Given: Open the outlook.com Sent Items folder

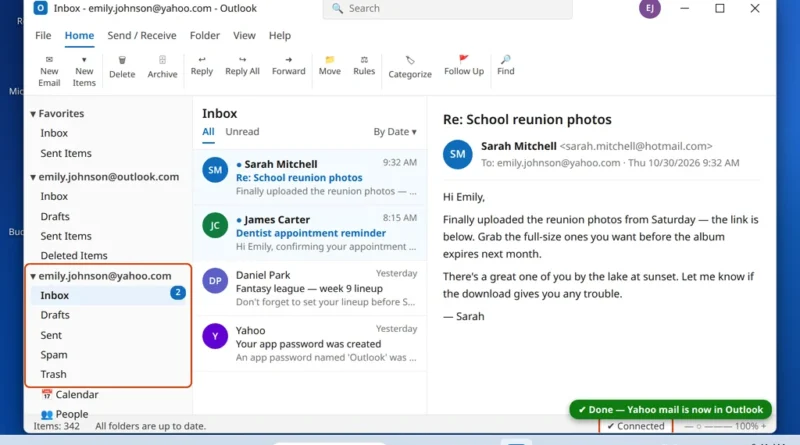Looking at the screenshot, I should coord(66,236).
